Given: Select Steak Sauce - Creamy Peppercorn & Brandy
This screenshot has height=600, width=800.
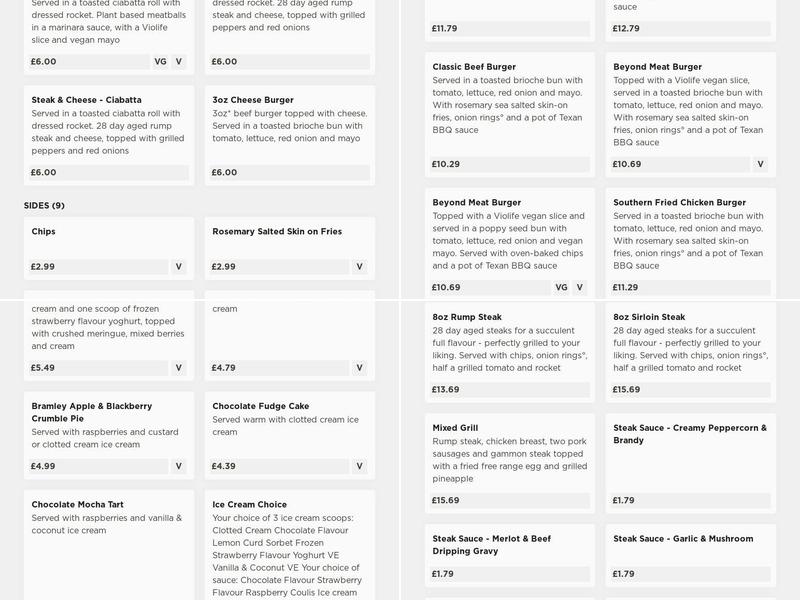Looking at the screenshot, I should point(690,434).
